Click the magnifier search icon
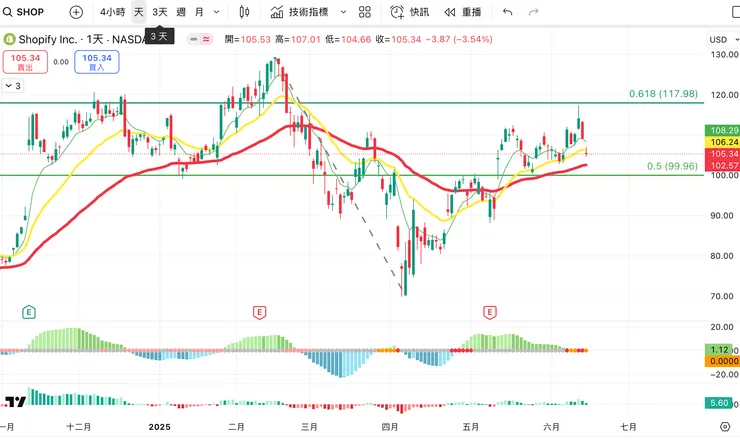This screenshot has width=740, height=441. [8, 12]
